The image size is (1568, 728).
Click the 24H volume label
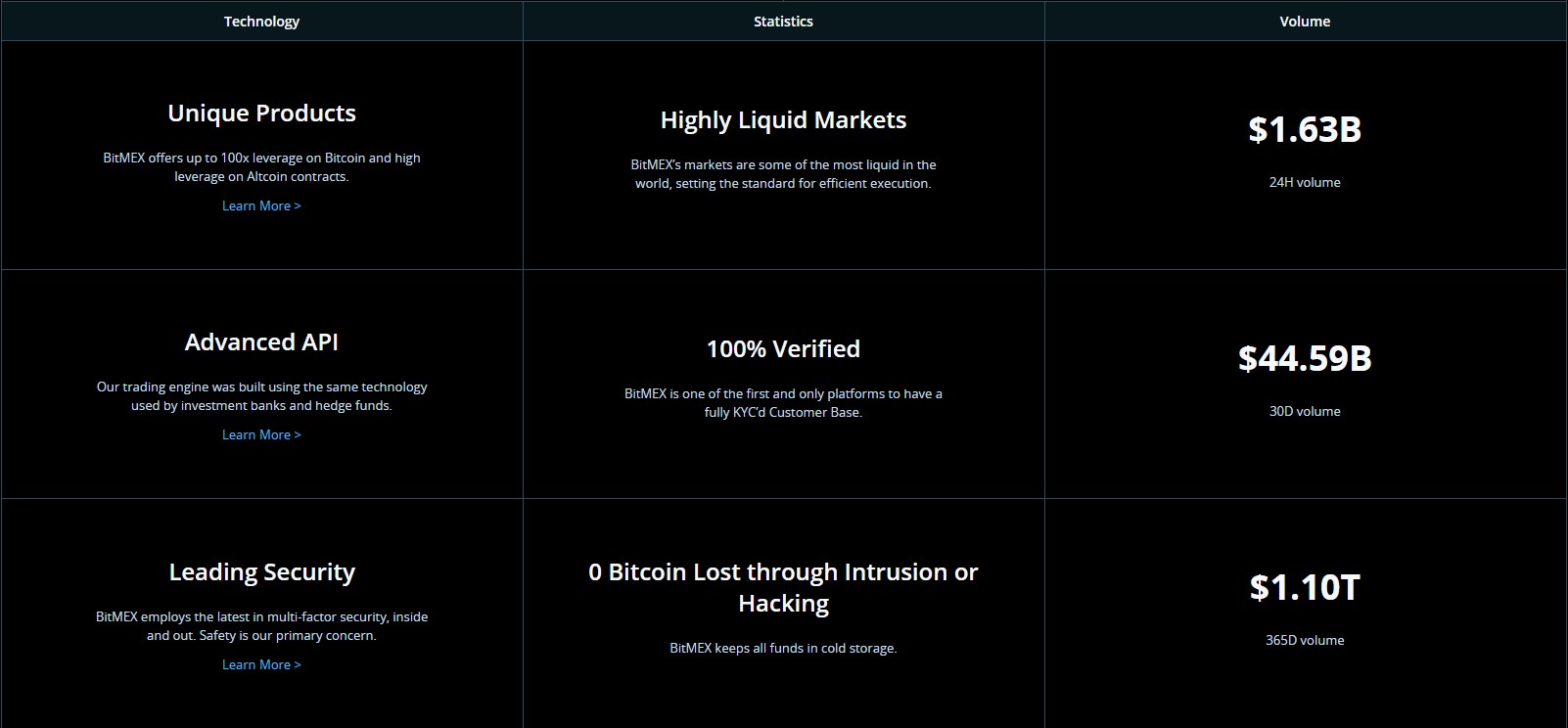click(x=1305, y=182)
